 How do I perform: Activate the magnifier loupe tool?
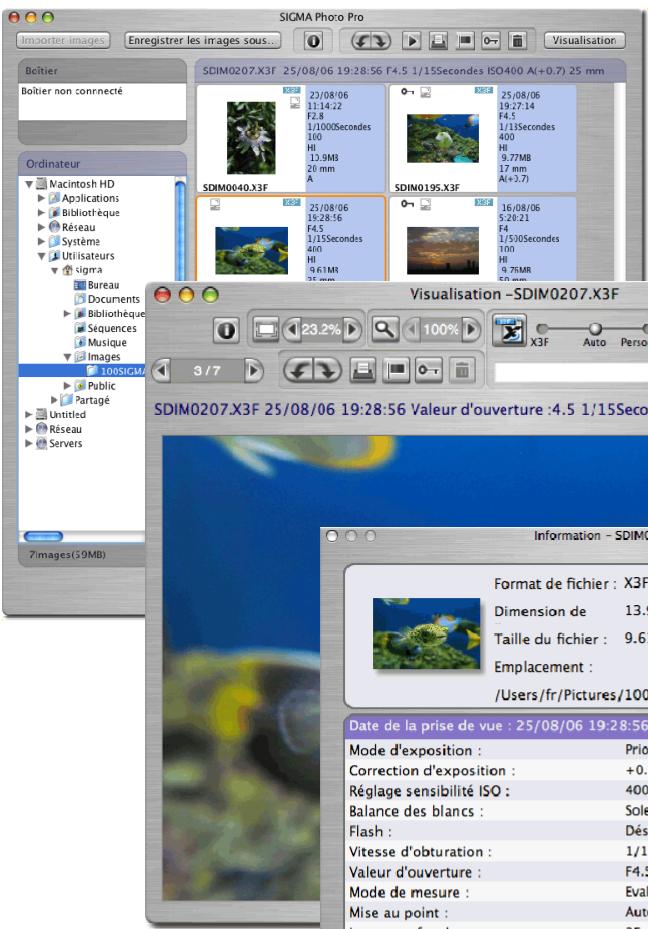coord(385,329)
